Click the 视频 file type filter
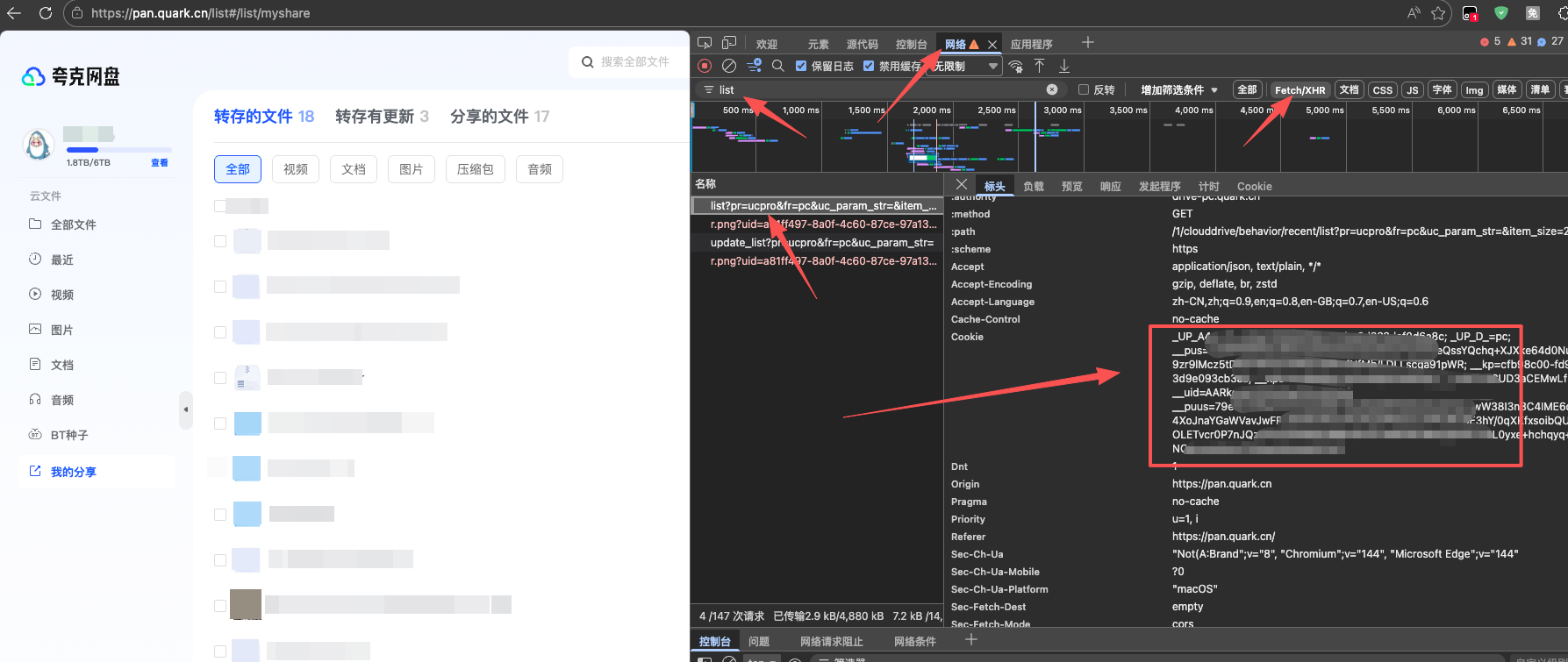 click(x=296, y=169)
